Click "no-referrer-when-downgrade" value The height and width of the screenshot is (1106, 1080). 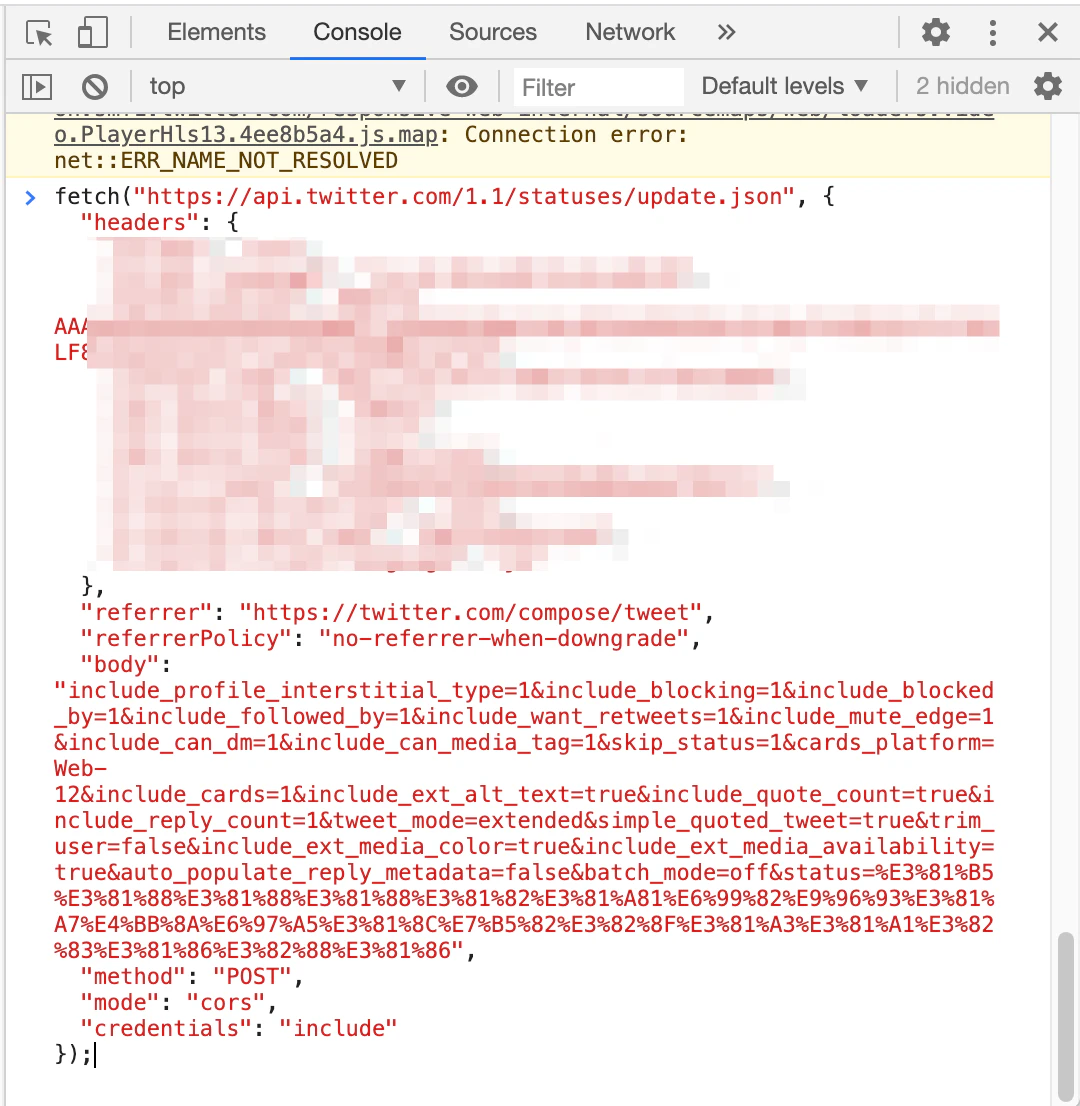[x=504, y=638]
